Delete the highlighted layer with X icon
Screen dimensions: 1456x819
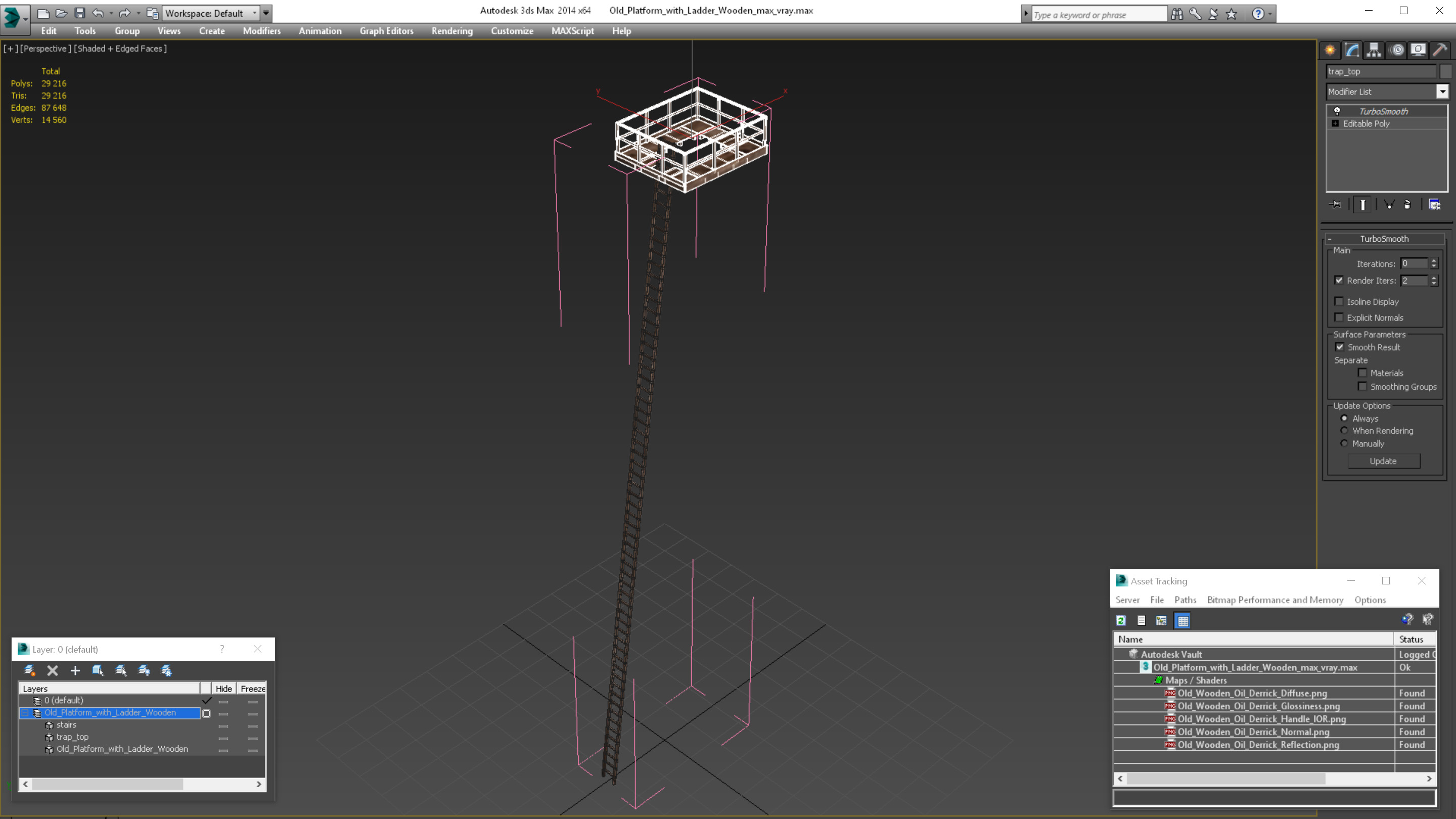(x=53, y=670)
